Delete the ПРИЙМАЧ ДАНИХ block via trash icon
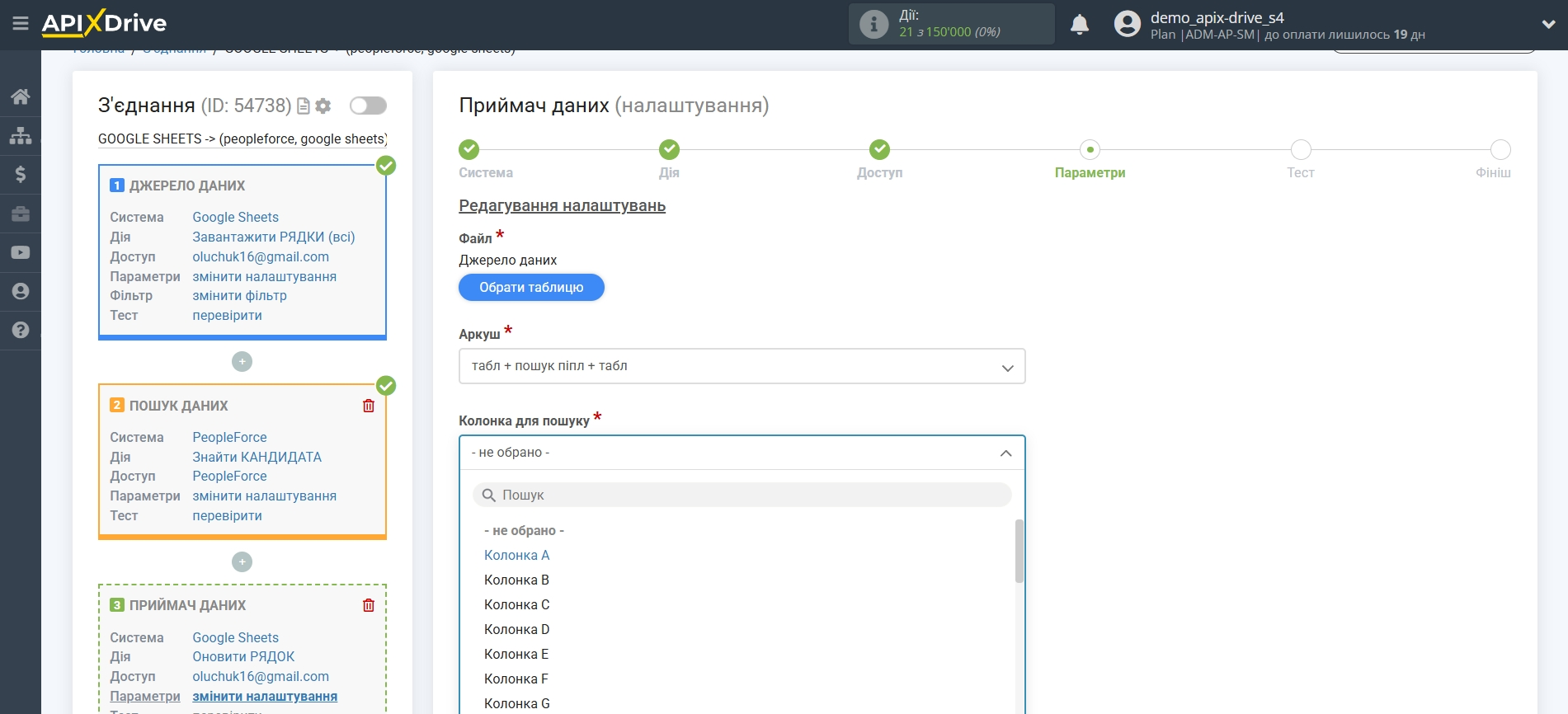The image size is (1568, 714). [x=369, y=605]
